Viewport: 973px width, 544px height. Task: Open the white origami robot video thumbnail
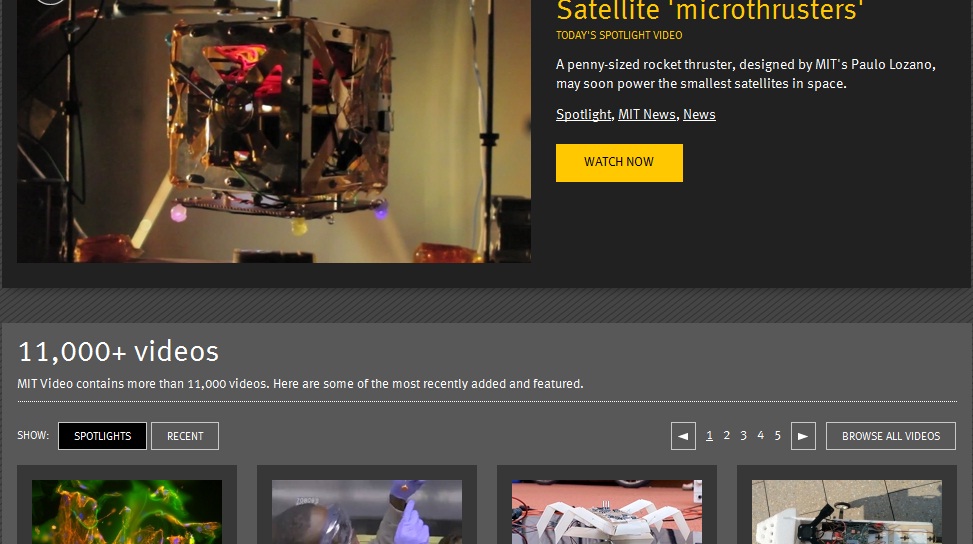pyautogui.click(x=607, y=512)
